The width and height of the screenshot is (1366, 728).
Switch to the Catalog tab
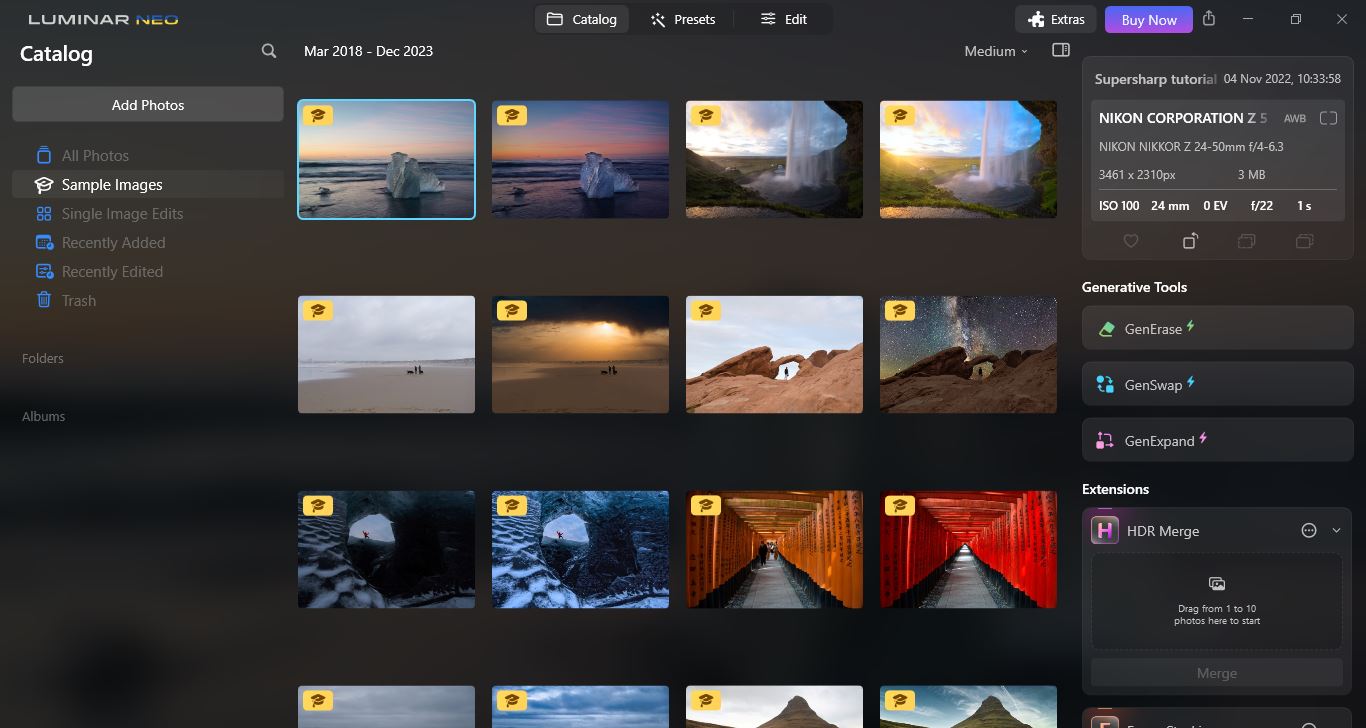coord(582,19)
